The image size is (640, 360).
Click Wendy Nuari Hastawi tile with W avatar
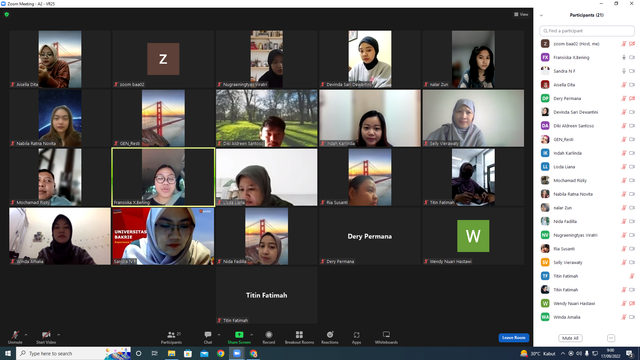473,236
